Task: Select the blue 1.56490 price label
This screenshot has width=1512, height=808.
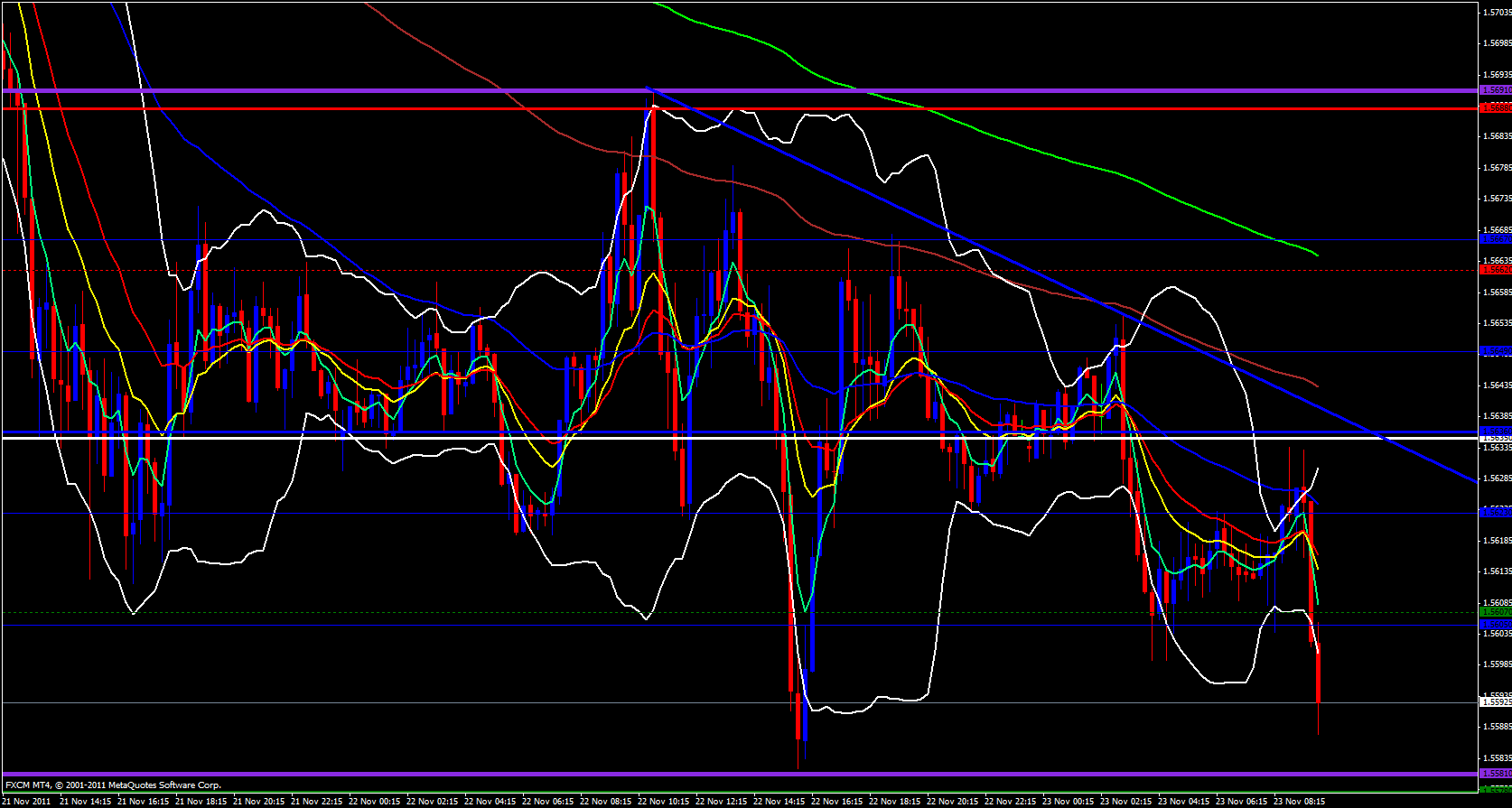Action: click(1495, 350)
